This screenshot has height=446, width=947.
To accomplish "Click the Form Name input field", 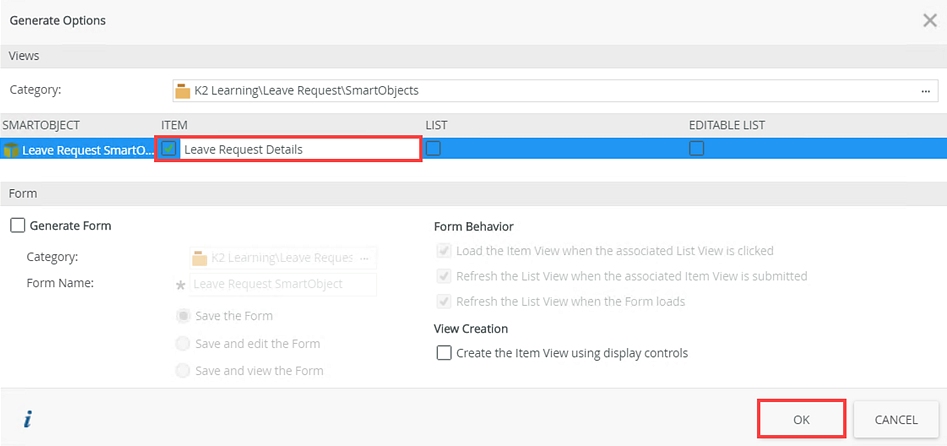I will point(283,284).
